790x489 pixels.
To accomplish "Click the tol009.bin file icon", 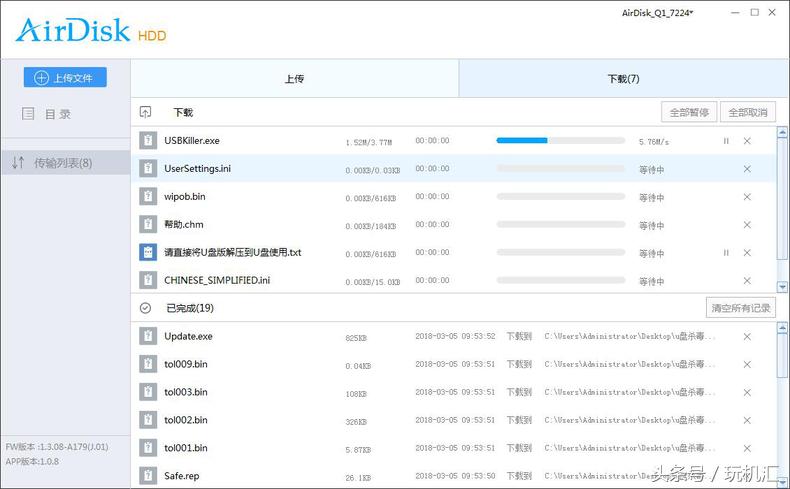I will (148, 364).
